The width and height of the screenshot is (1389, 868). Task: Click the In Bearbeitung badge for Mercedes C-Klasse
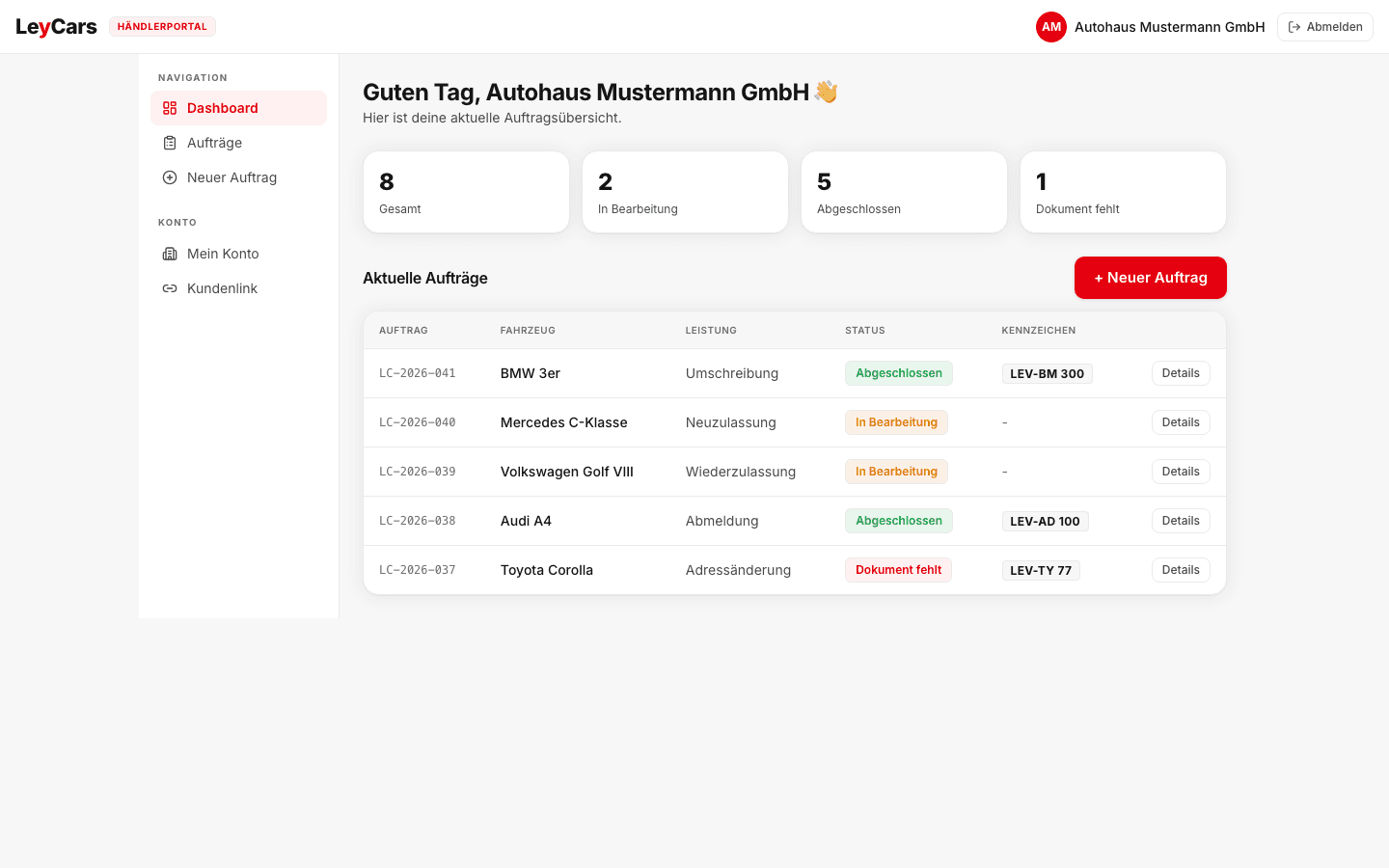click(896, 422)
